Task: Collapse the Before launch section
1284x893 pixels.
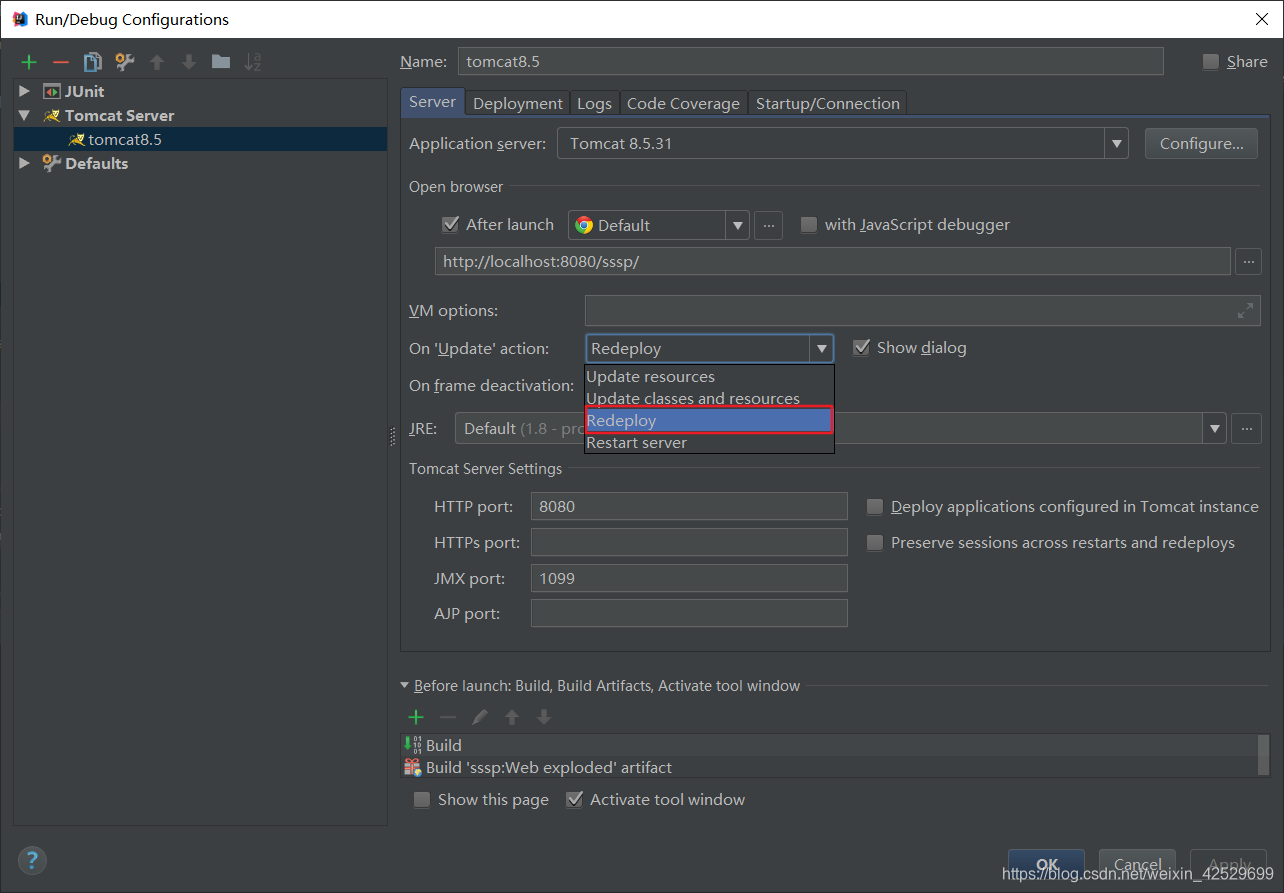Action: [x=405, y=686]
